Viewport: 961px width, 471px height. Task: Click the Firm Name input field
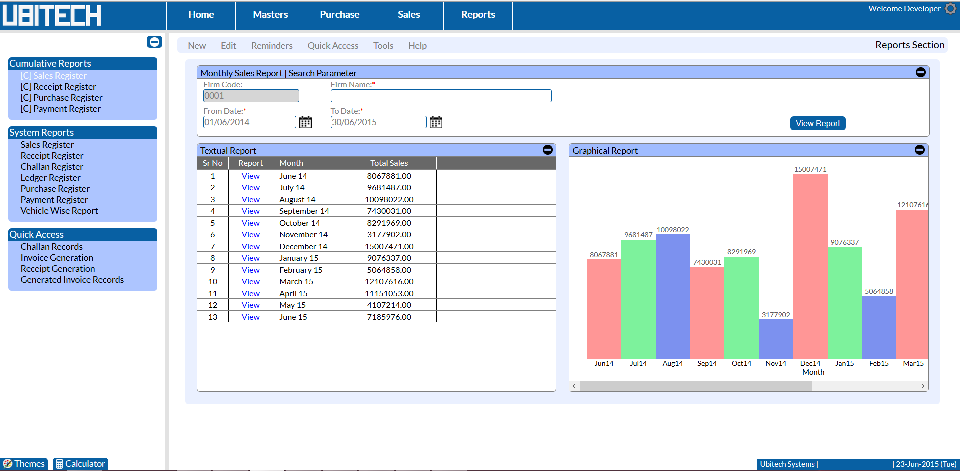tap(440, 96)
